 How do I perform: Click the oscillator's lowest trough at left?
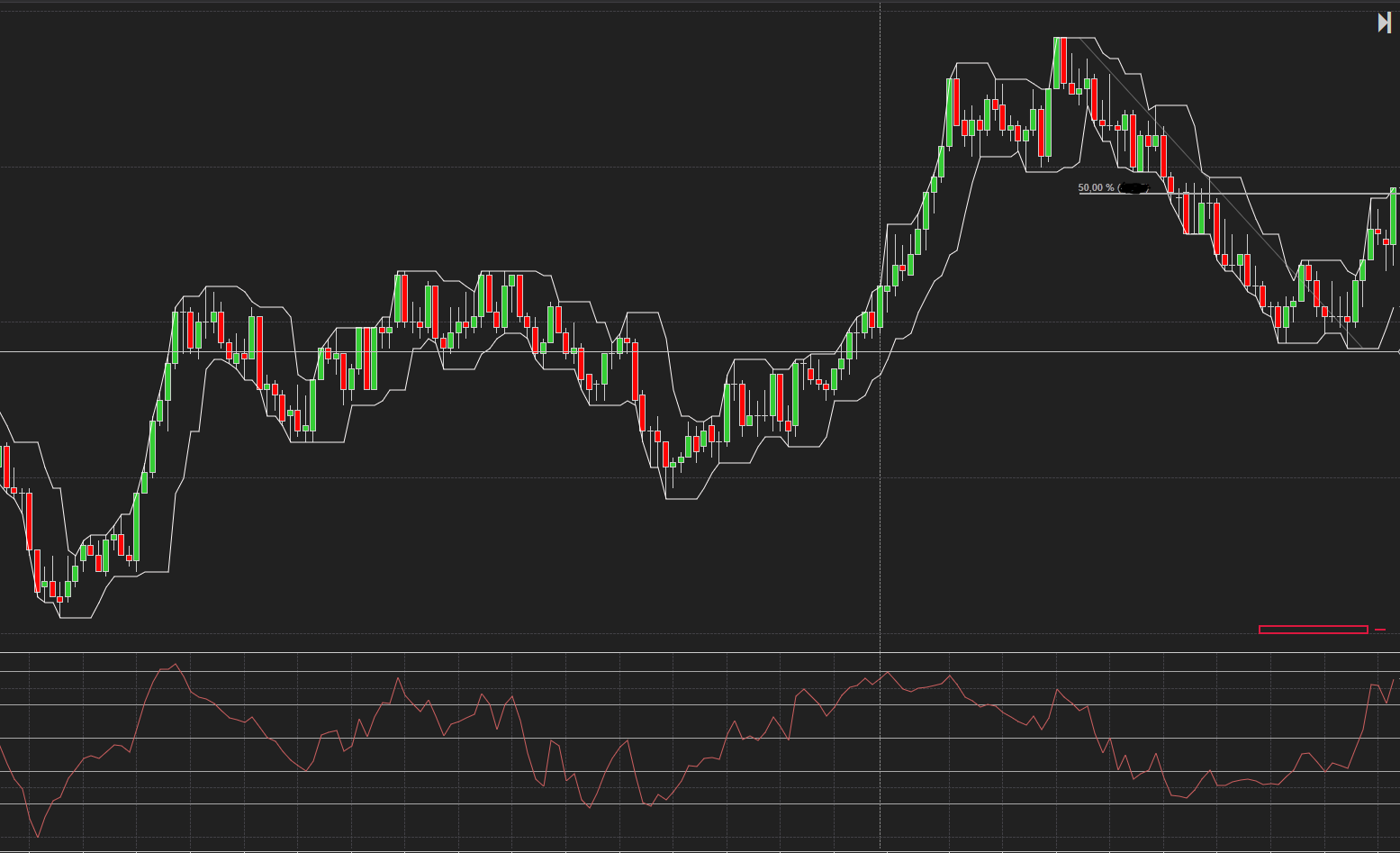(x=38, y=837)
